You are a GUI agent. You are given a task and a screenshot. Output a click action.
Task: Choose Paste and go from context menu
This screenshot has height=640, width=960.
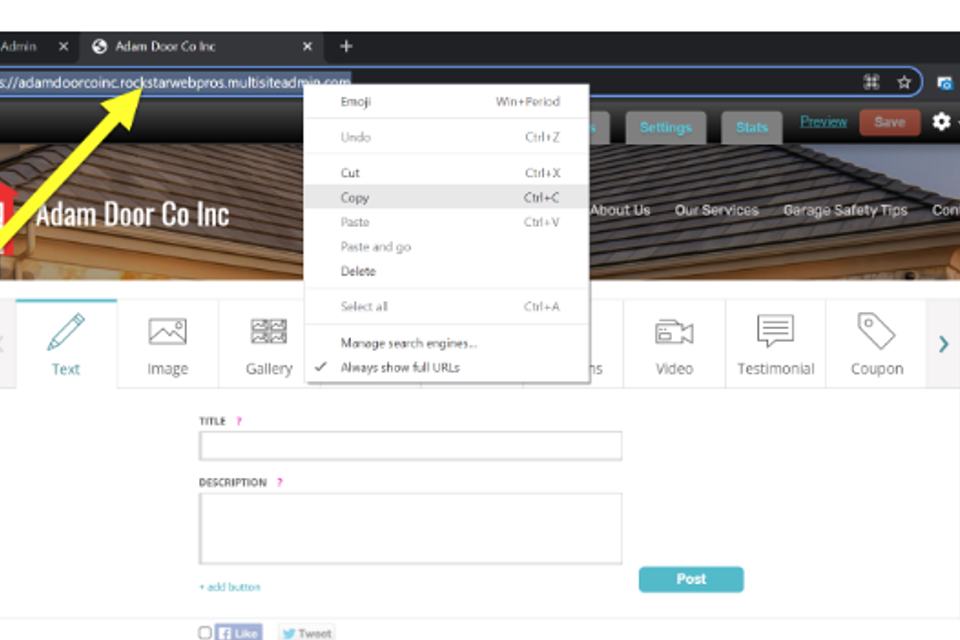(447, 246)
